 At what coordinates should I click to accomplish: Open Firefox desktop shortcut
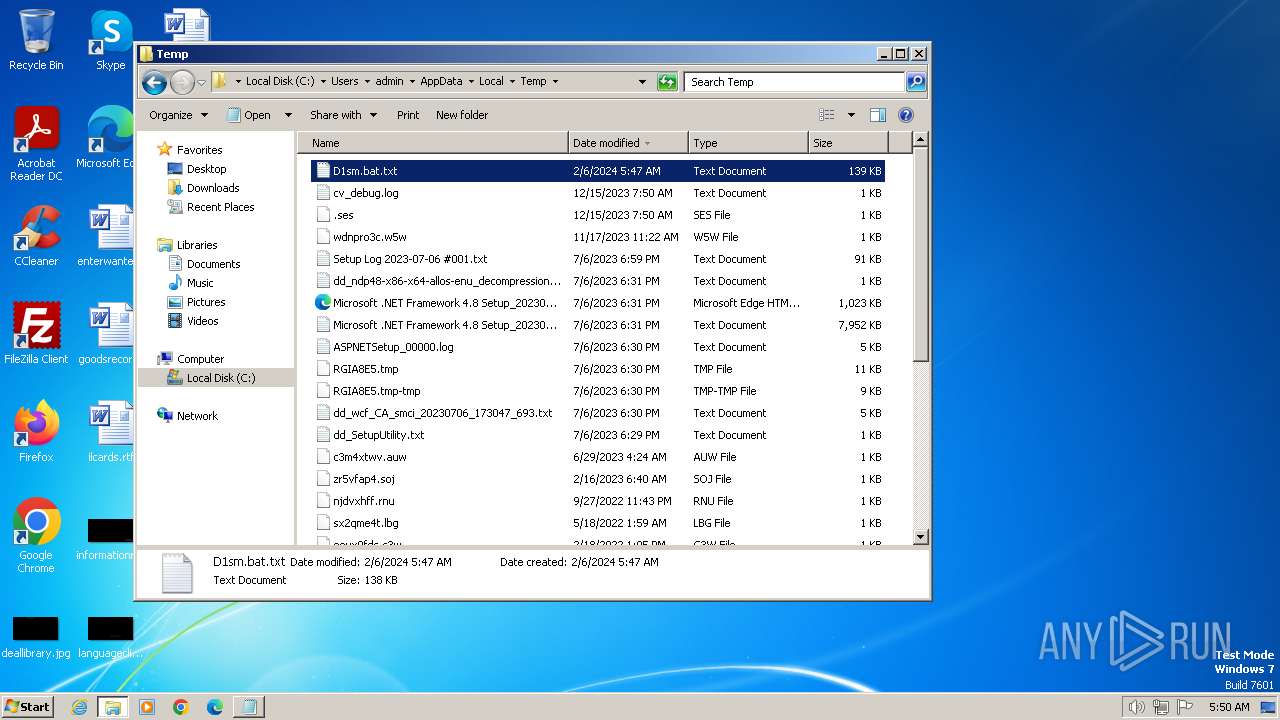coord(36,432)
